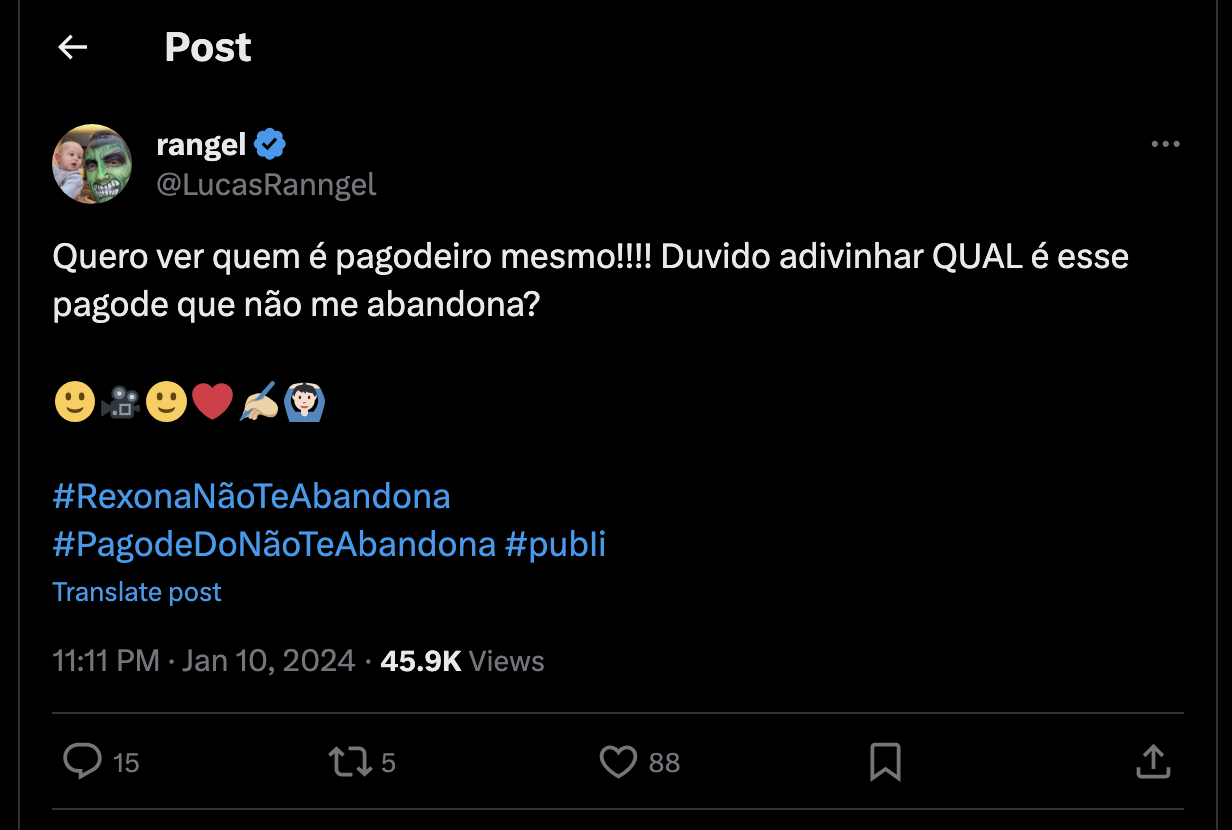
Task: Like the post with the heart icon
Action: click(618, 762)
